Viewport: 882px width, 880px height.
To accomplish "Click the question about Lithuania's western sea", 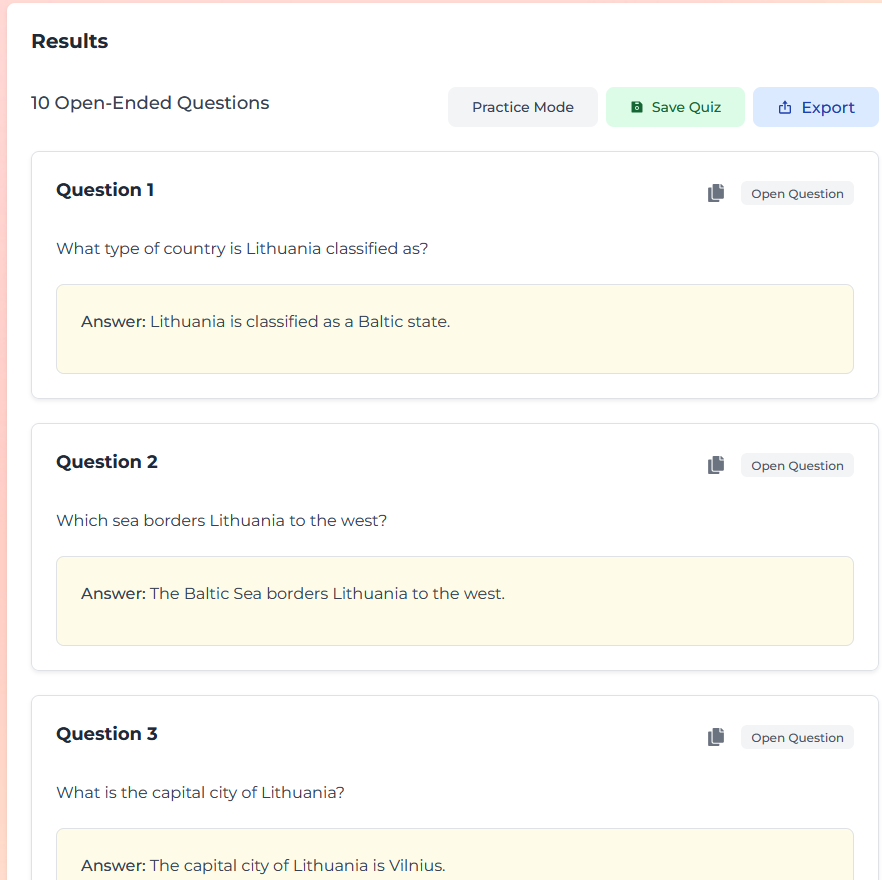I will pyautogui.click(x=221, y=520).
